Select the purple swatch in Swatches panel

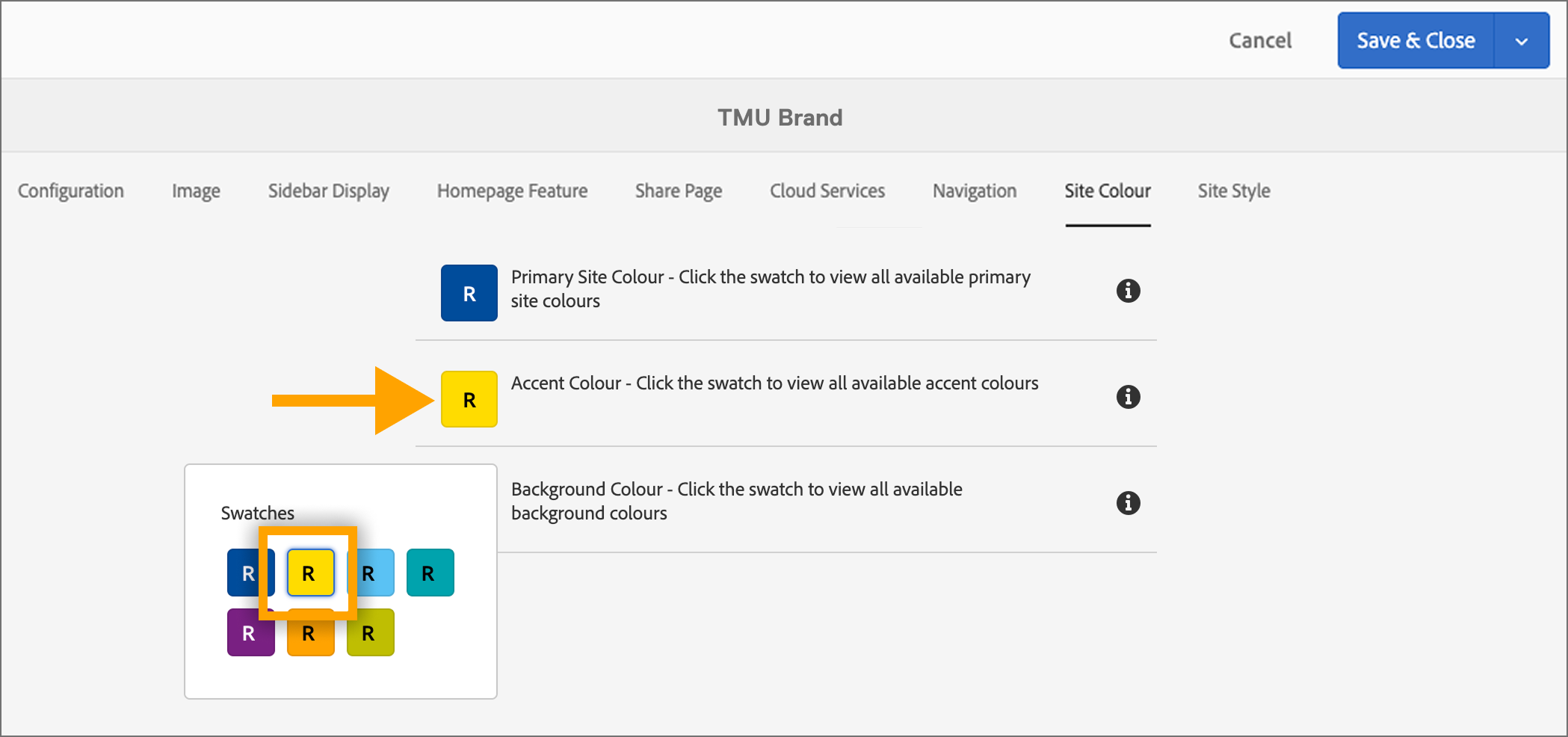coord(250,633)
